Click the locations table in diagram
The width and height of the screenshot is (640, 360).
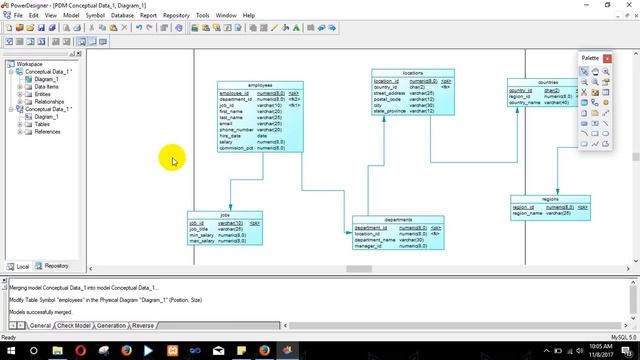click(x=413, y=92)
